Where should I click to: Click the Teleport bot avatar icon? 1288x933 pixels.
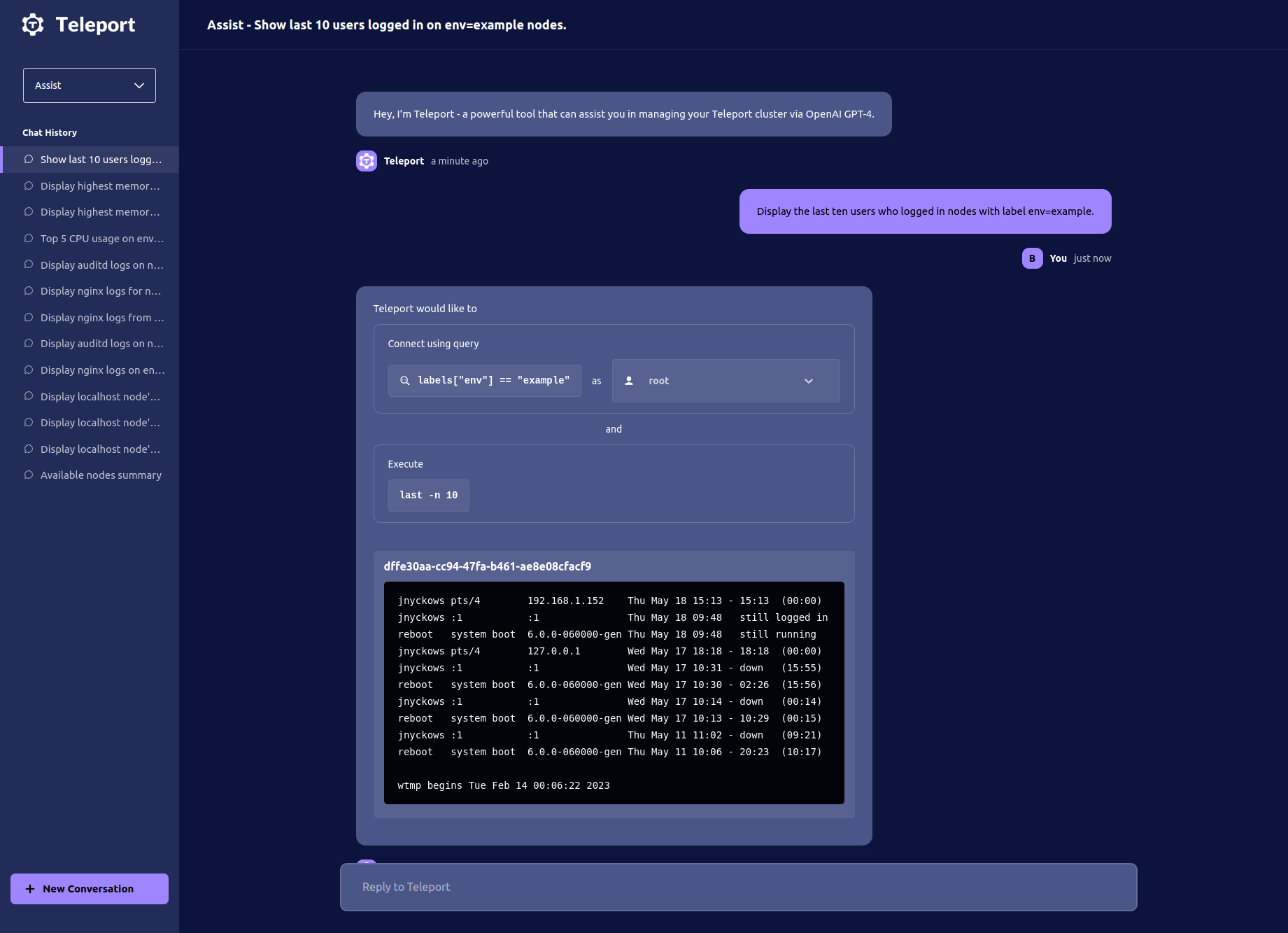point(367,161)
